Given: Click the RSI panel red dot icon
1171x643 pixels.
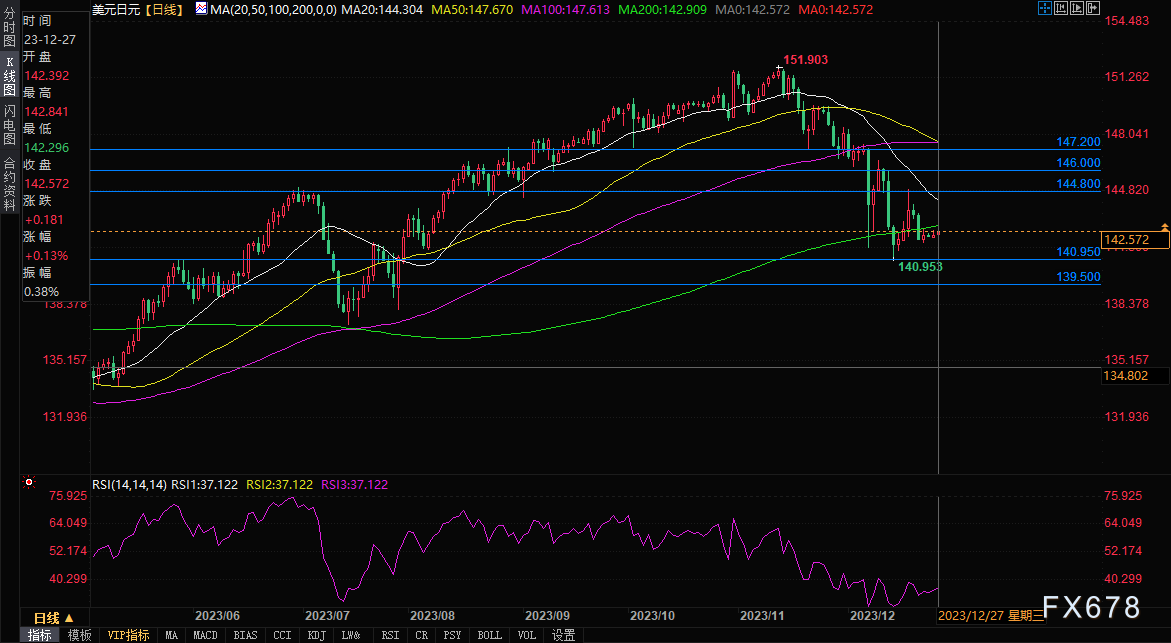Looking at the screenshot, I should click(x=28, y=482).
